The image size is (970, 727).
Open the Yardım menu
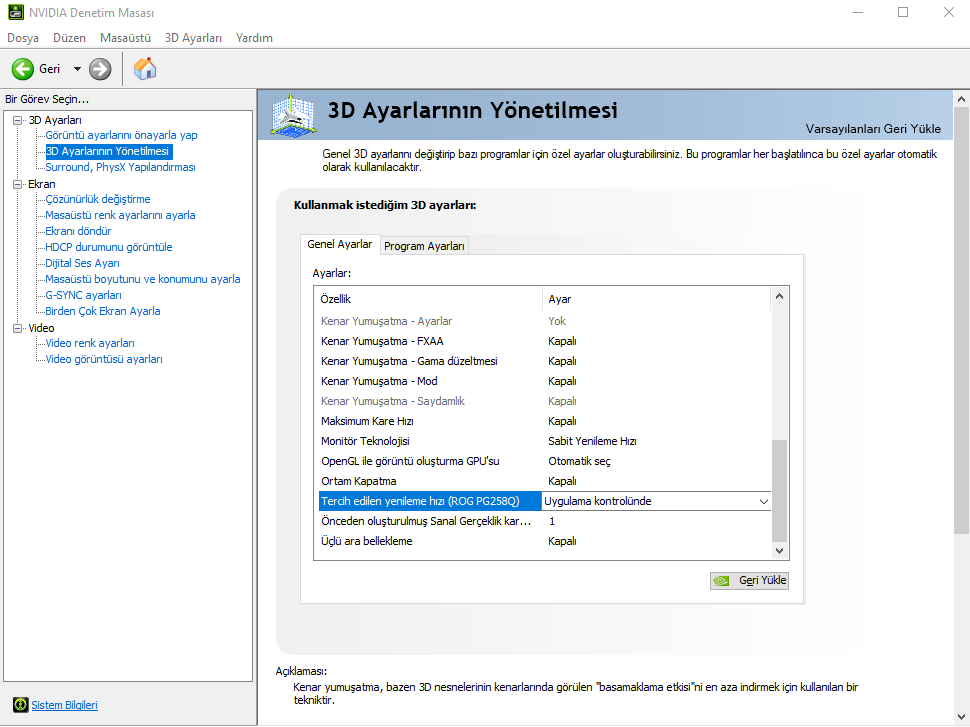click(x=254, y=38)
